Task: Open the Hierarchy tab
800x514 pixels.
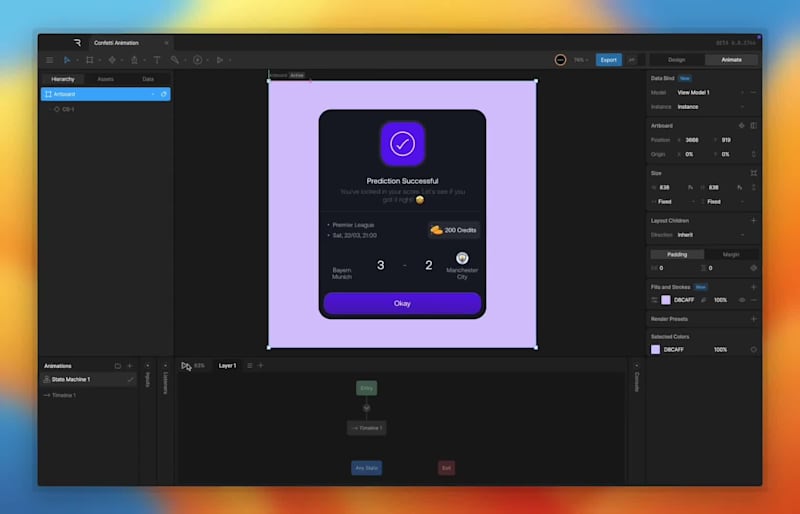Action: coord(63,79)
